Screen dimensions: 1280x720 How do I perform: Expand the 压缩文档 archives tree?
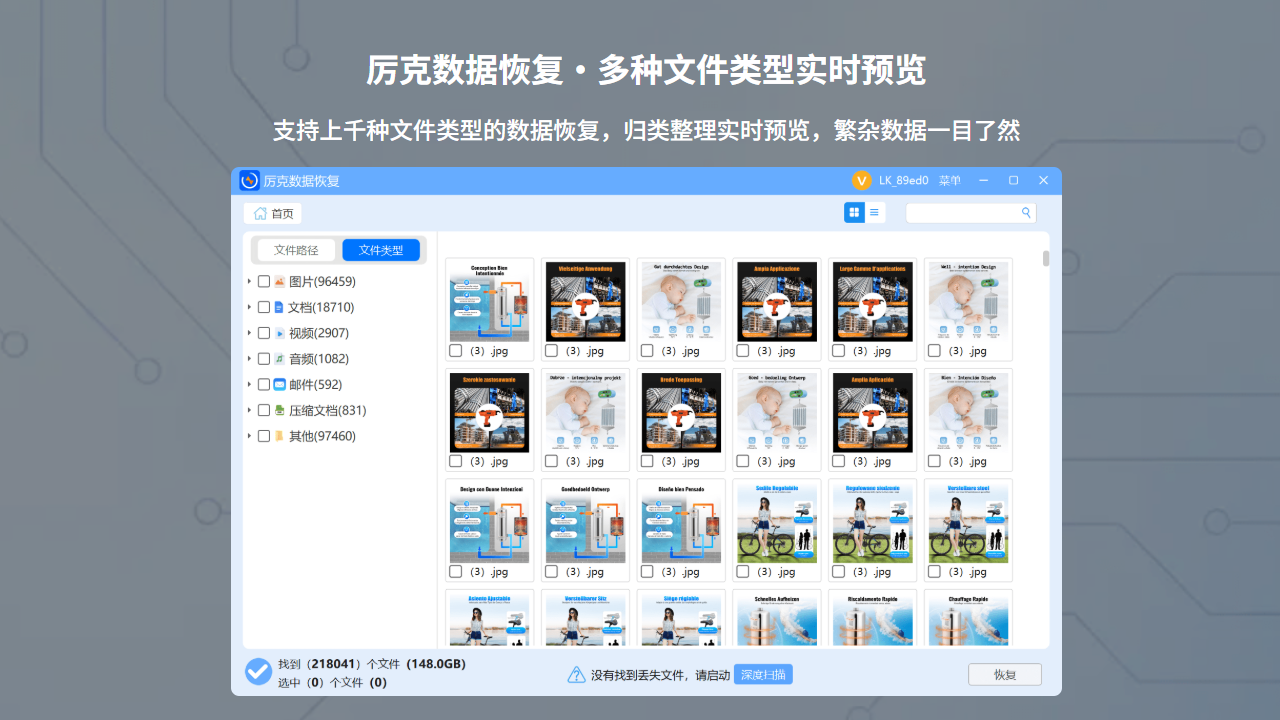point(248,410)
